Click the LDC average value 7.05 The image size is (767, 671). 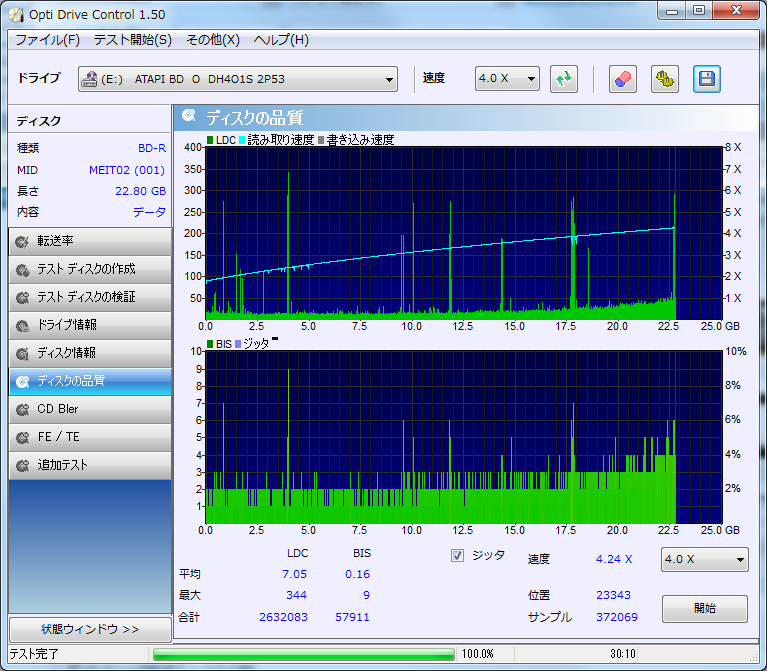[x=294, y=574]
